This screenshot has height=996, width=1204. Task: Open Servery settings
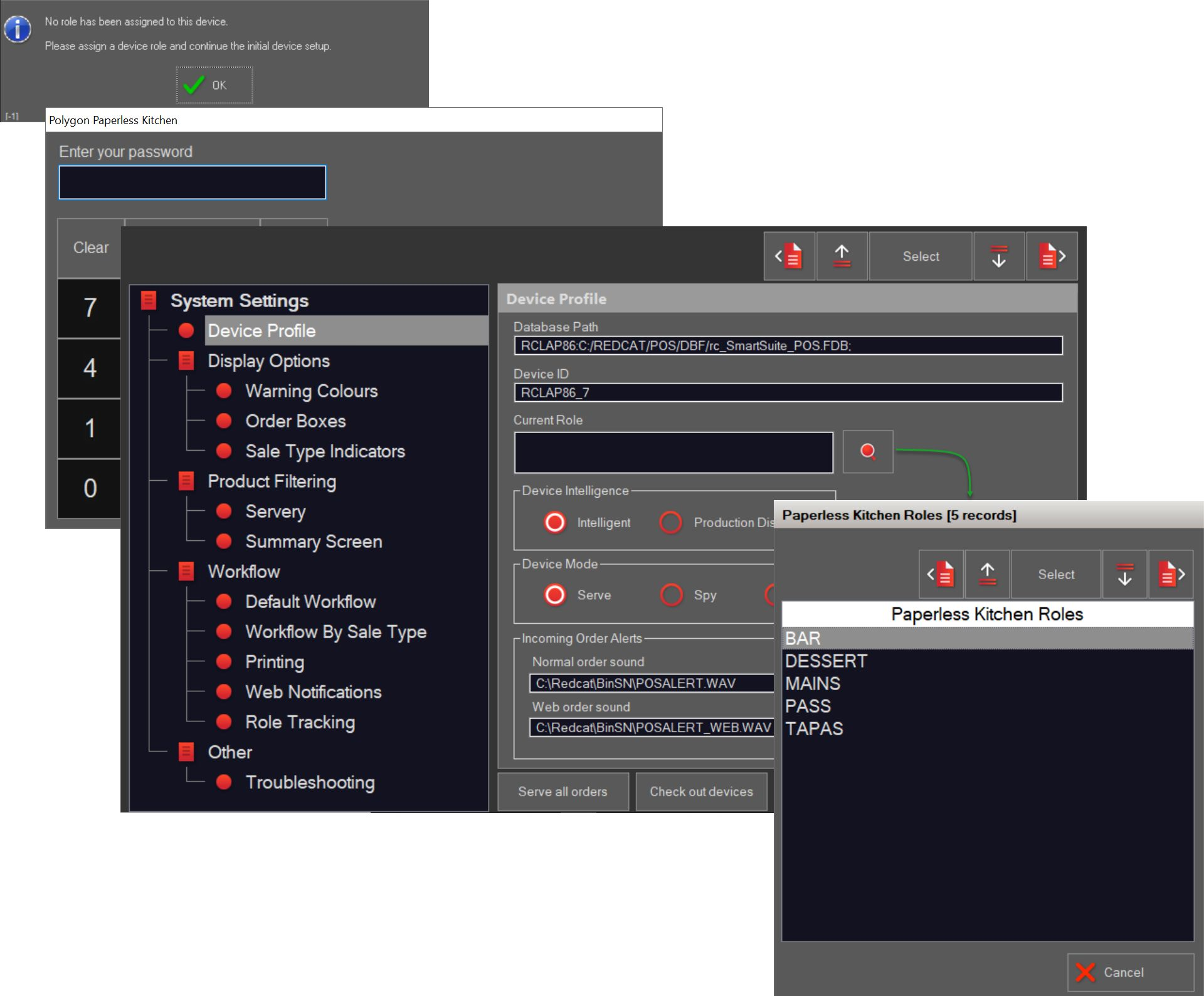[275, 511]
